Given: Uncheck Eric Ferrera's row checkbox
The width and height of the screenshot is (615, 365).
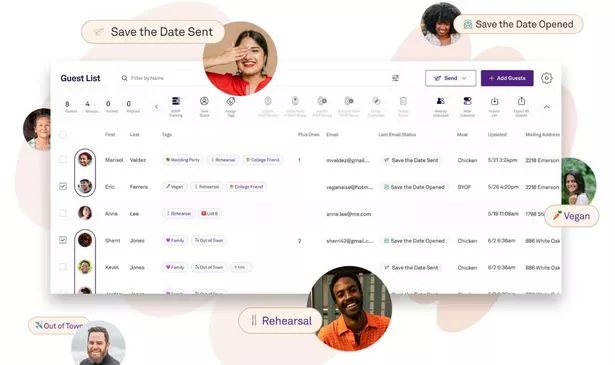Looking at the screenshot, I should click(x=63, y=186).
